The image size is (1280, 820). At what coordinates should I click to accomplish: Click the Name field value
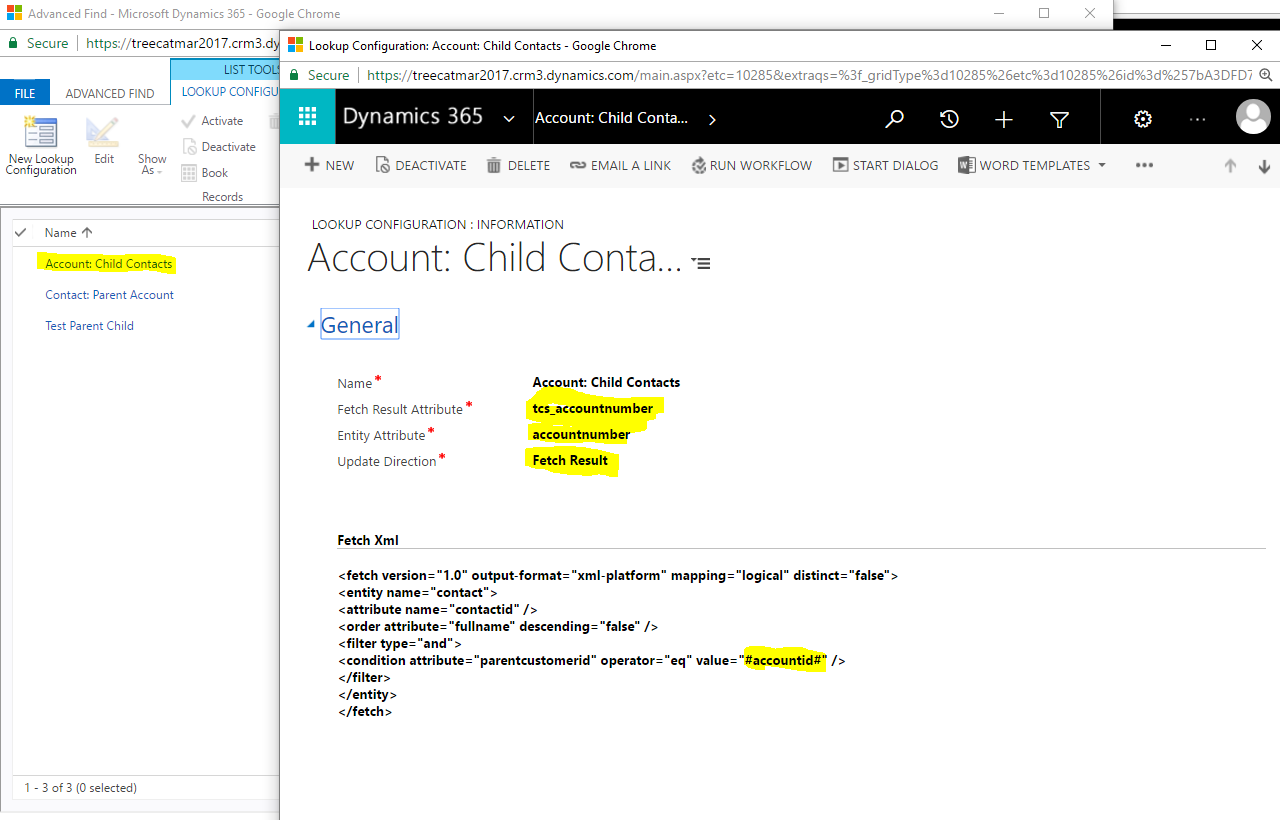point(606,382)
